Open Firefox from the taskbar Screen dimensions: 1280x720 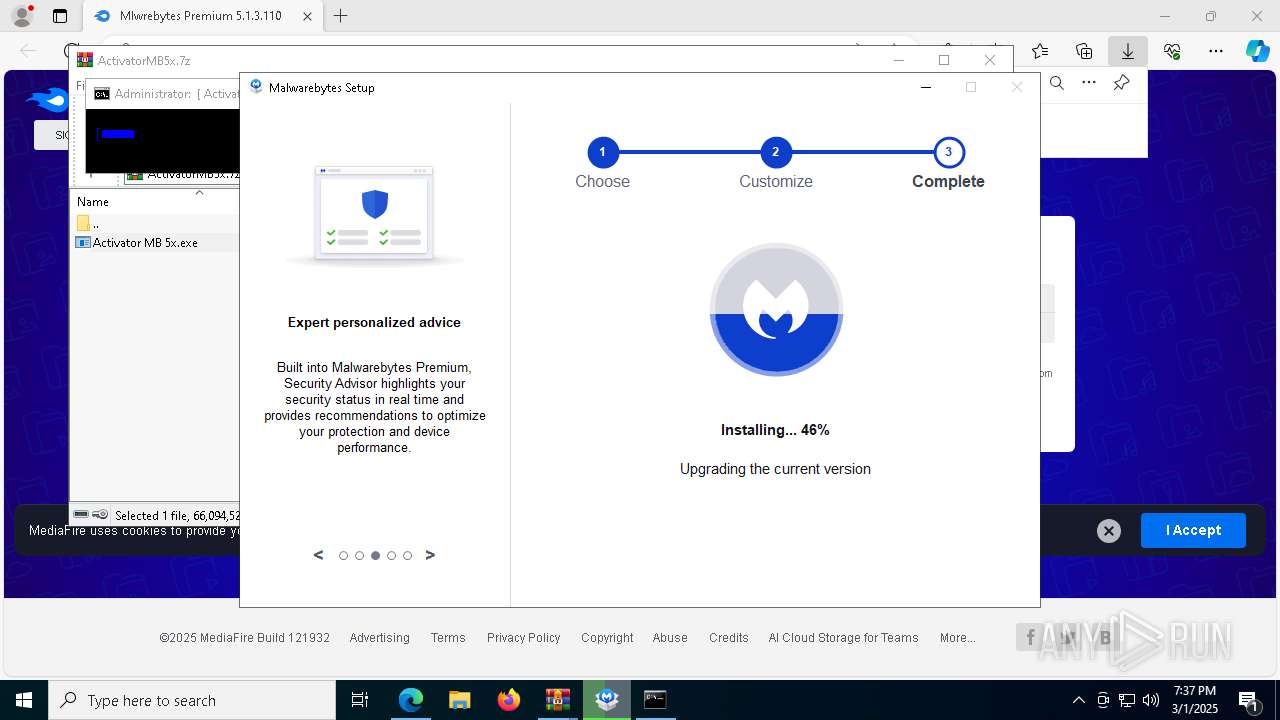point(509,700)
